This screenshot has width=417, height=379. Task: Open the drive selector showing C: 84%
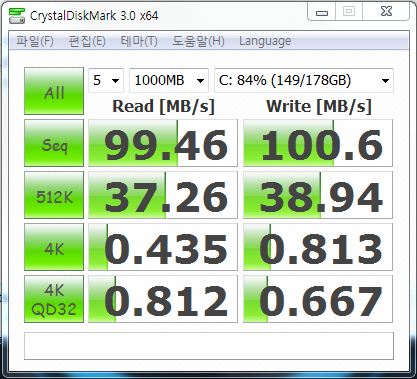[x=304, y=80]
